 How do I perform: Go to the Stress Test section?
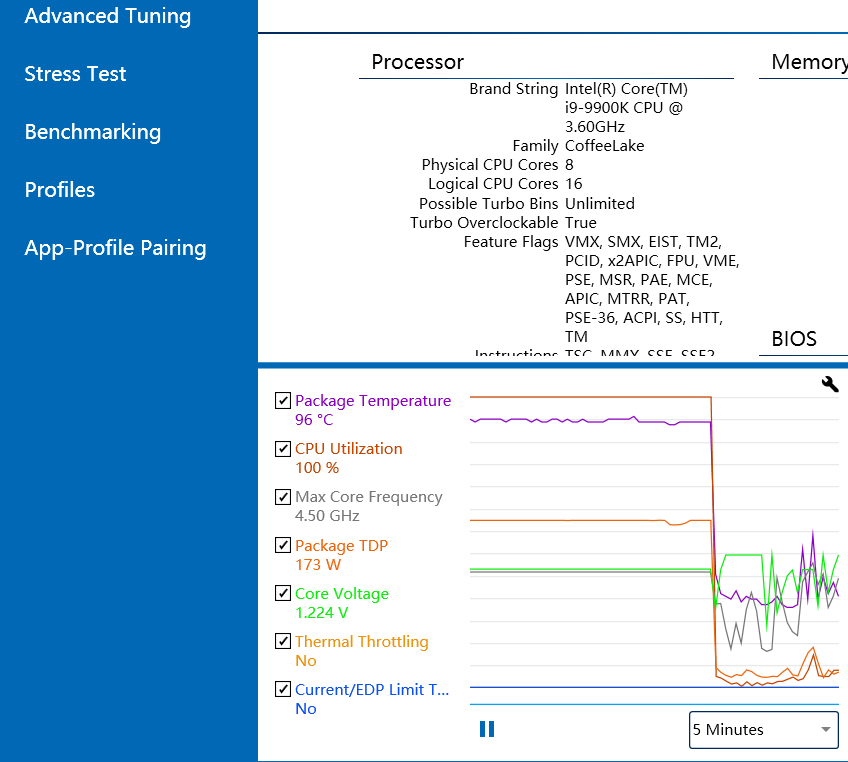(x=75, y=74)
